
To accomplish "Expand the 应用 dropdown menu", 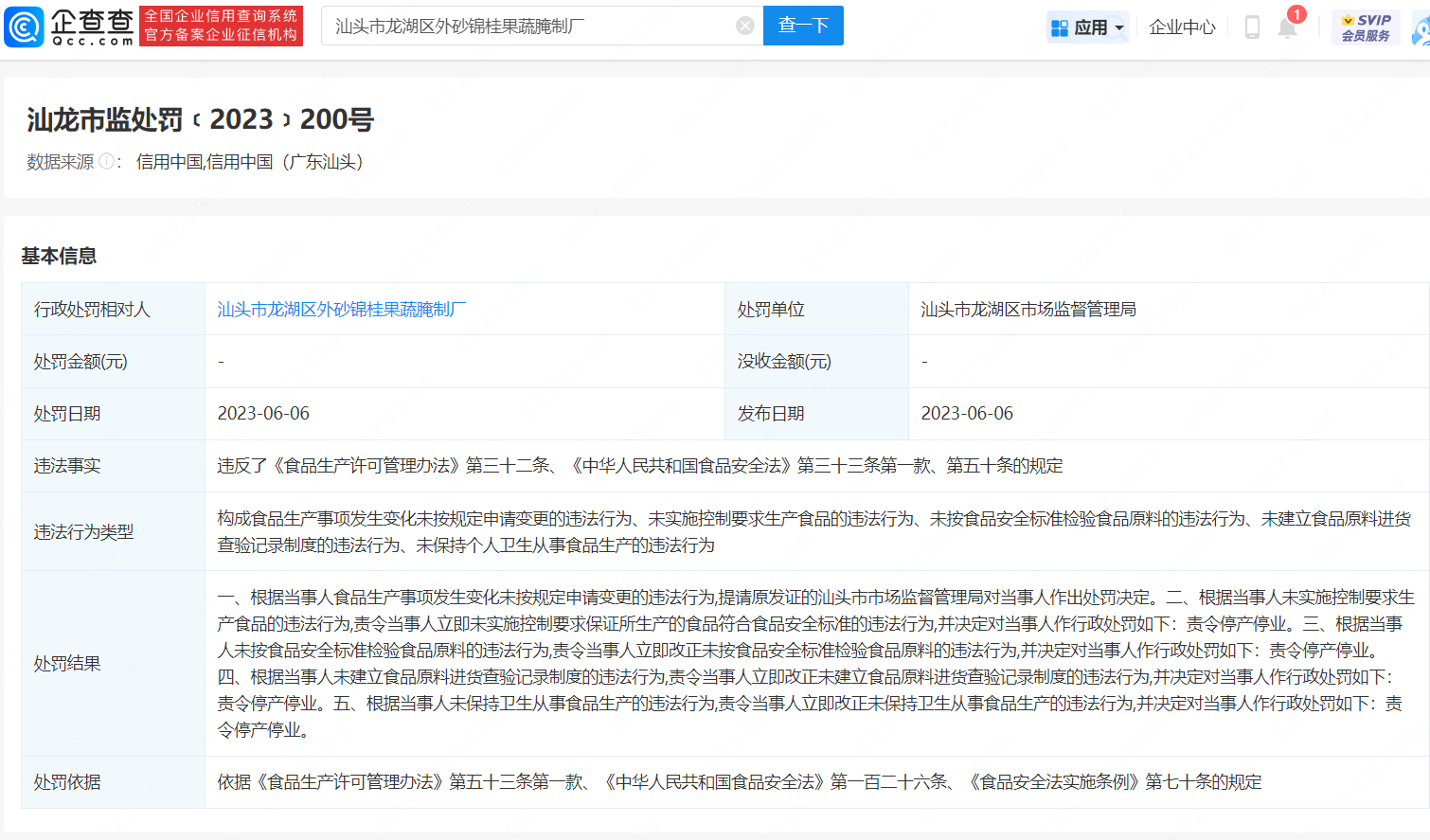I will click(1088, 27).
